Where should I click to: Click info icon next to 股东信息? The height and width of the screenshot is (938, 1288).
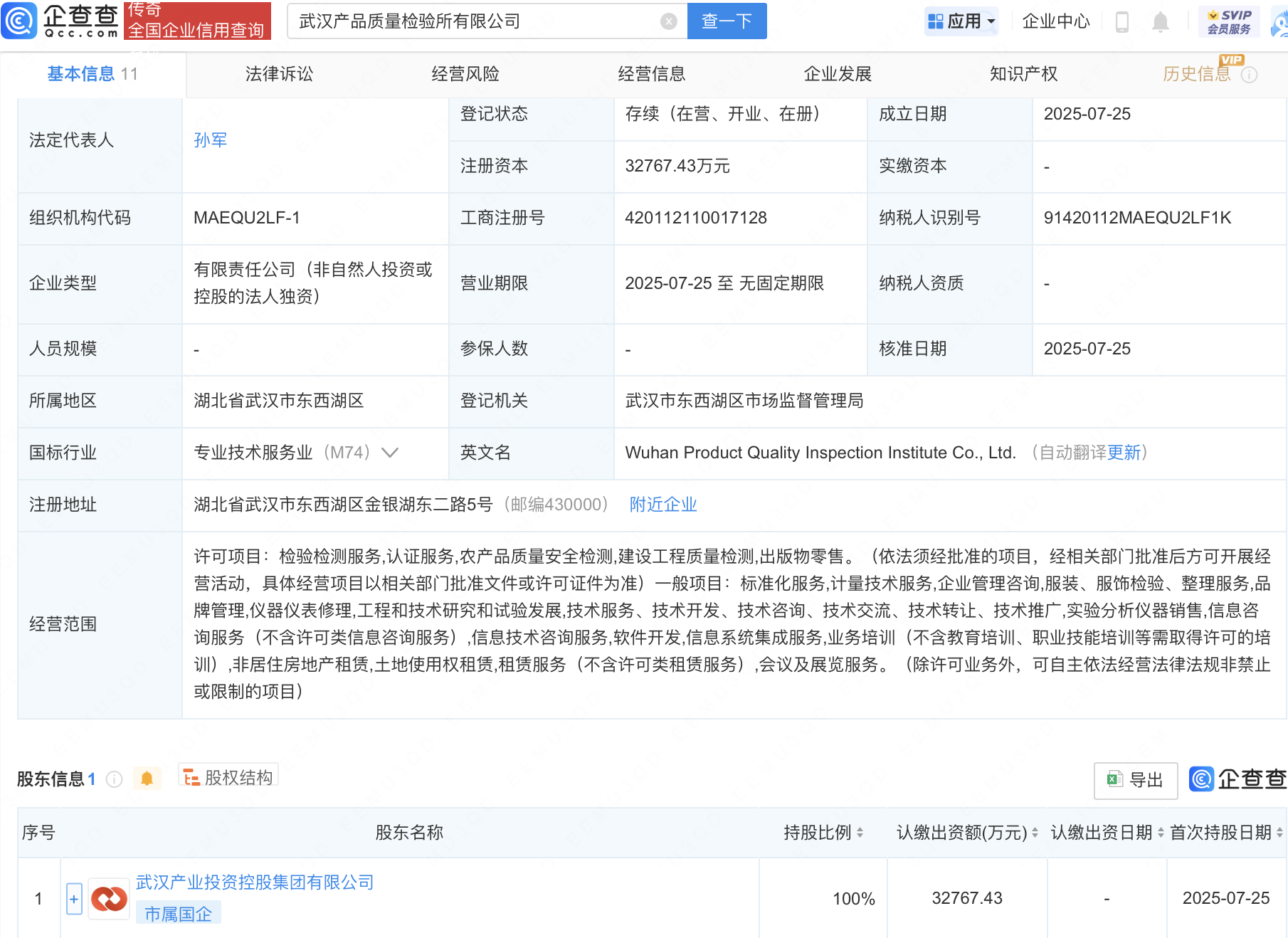tap(114, 779)
